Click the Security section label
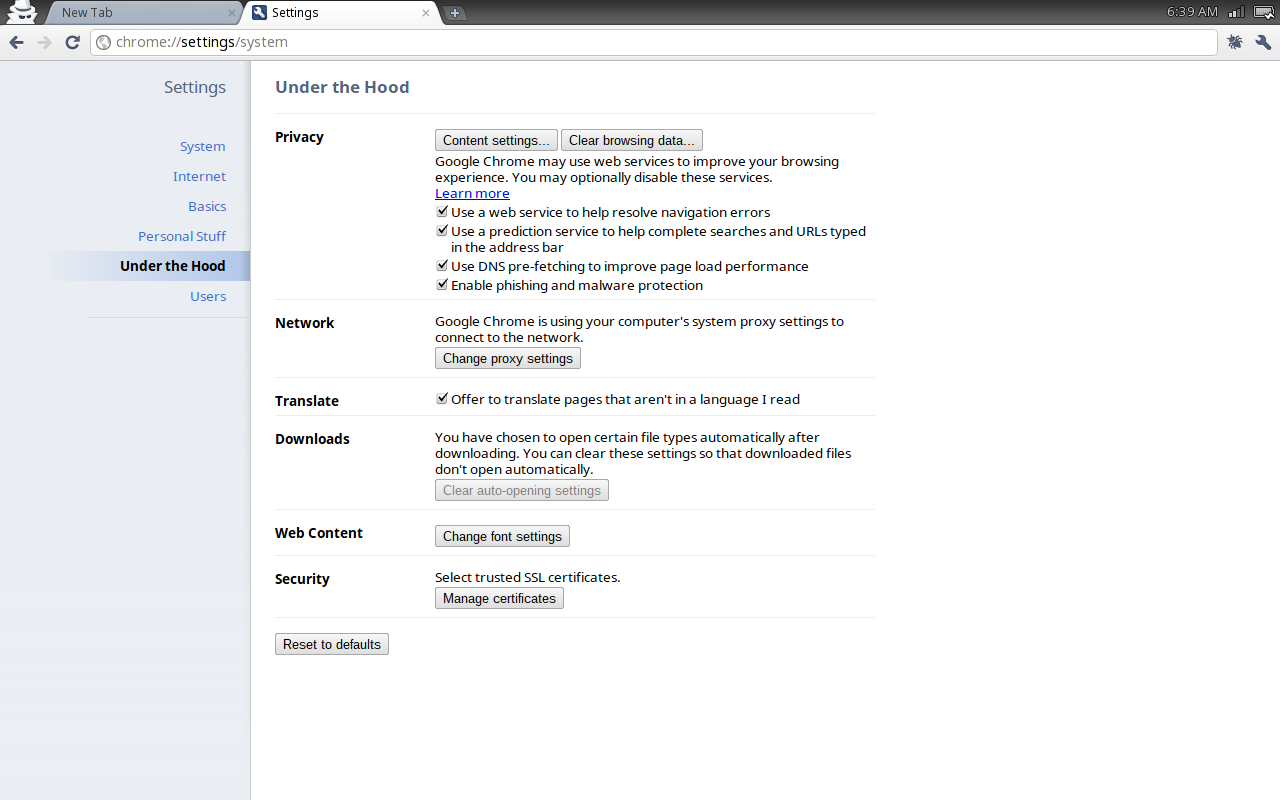Image resolution: width=1280 pixels, height=800 pixels. coord(302,579)
